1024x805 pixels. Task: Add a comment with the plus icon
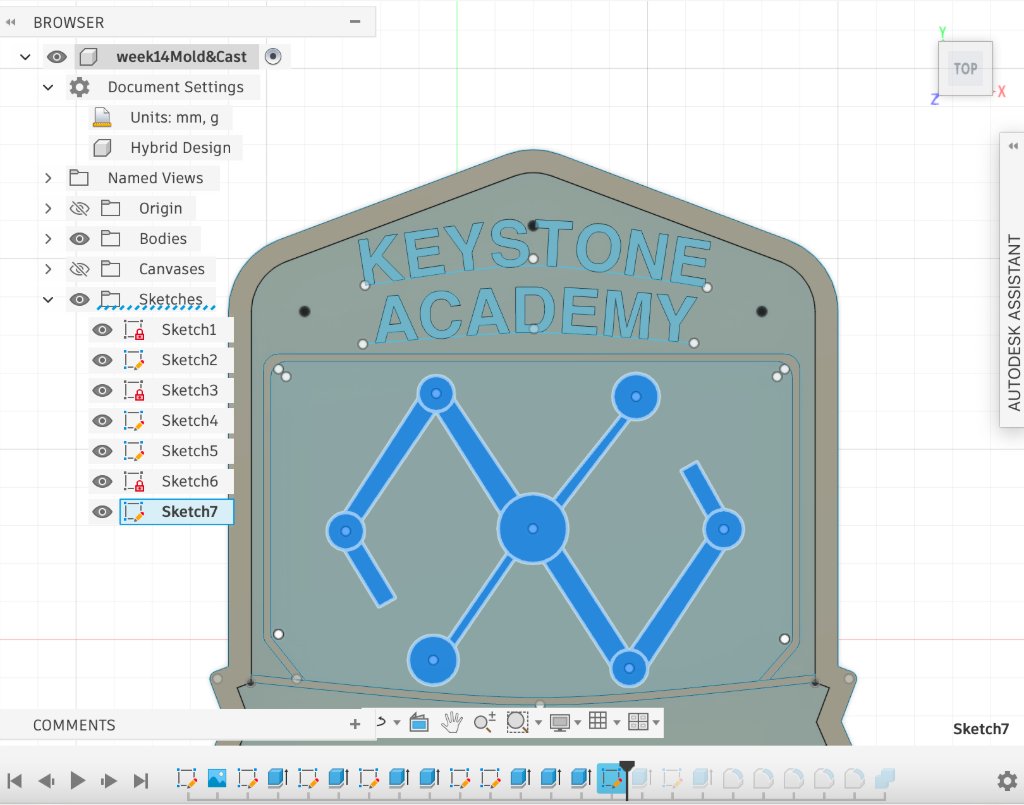click(355, 724)
